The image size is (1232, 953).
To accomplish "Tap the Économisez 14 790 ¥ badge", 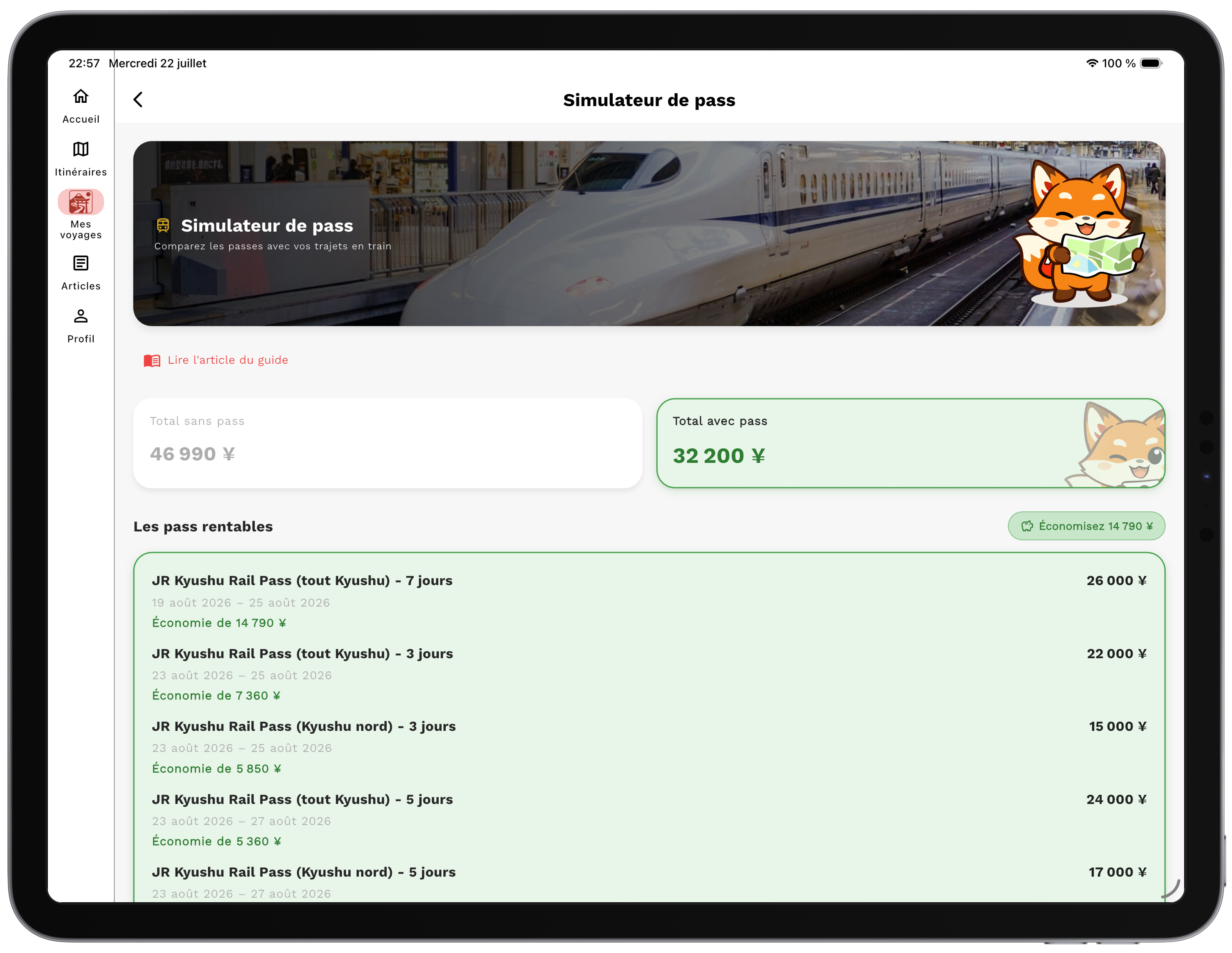I will tap(1086, 526).
